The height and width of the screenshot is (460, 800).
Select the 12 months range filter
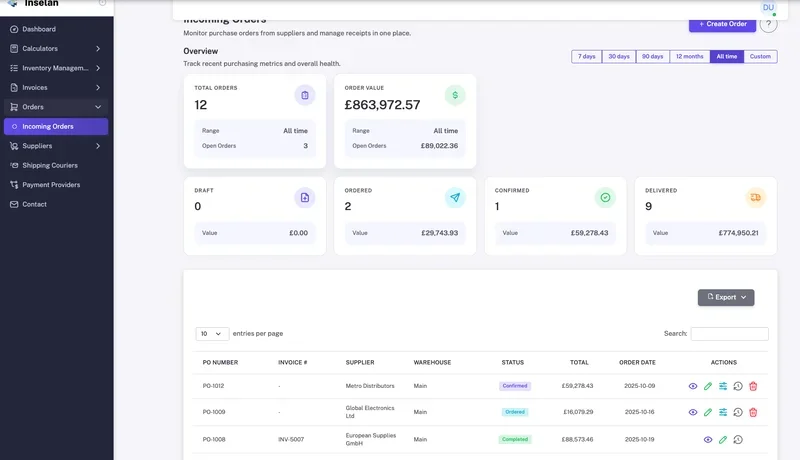pyautogui.click(x=690, y=57)
